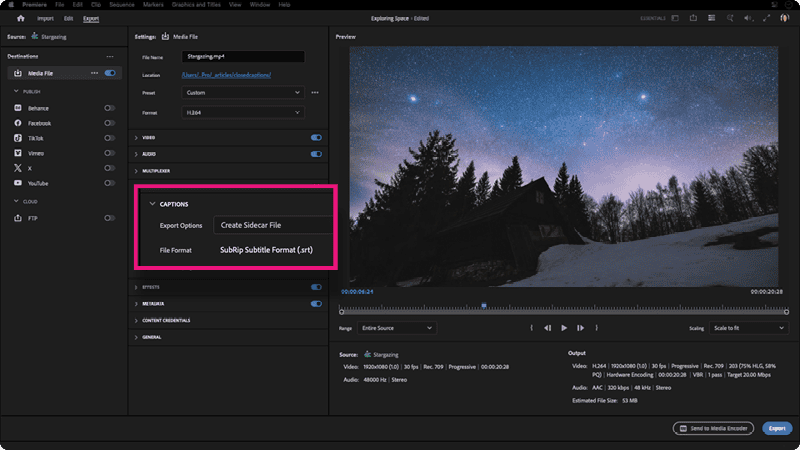The height and width of the screenshot is (450, 800).
Task: Open the user profile avatar
Action: [784, 18]
